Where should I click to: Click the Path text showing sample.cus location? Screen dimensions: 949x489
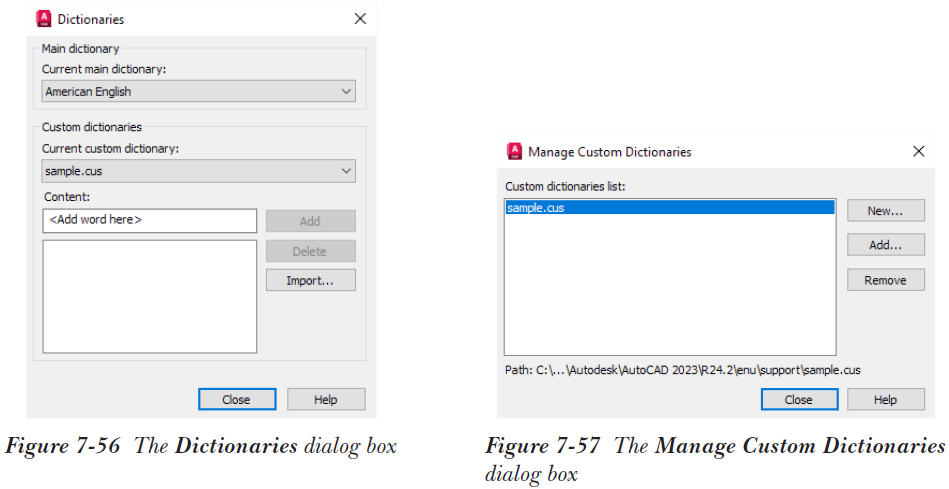(x=683, y=370)
